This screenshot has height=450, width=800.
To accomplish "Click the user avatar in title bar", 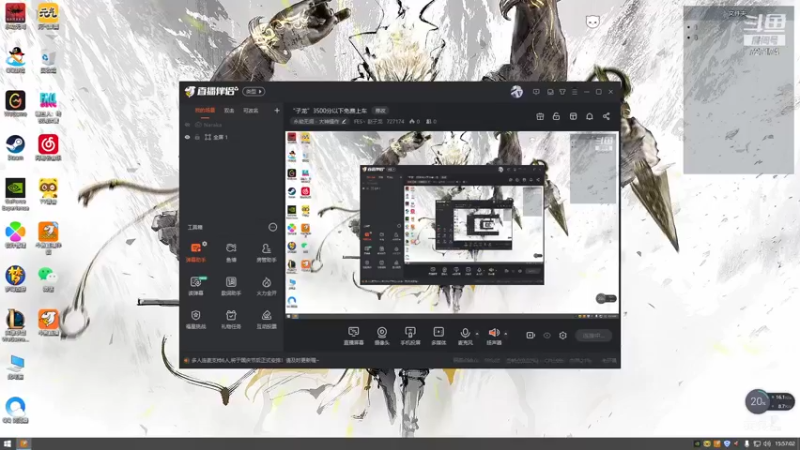I will (516, 92).
